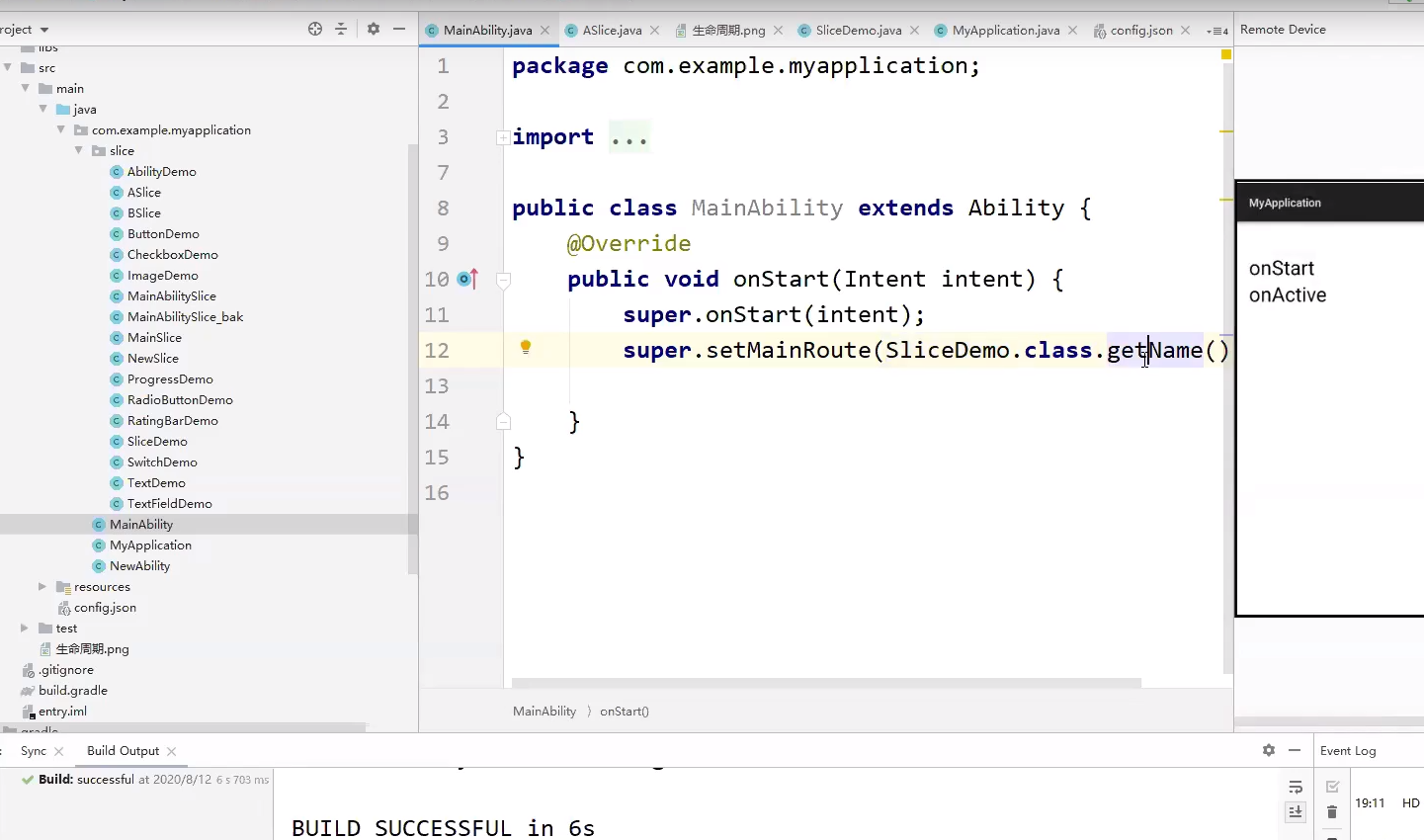The height and width of the screenshot is (840, 1424).
Task: Close the 生命周期.png tab
Action: click(x=779, y=31)
